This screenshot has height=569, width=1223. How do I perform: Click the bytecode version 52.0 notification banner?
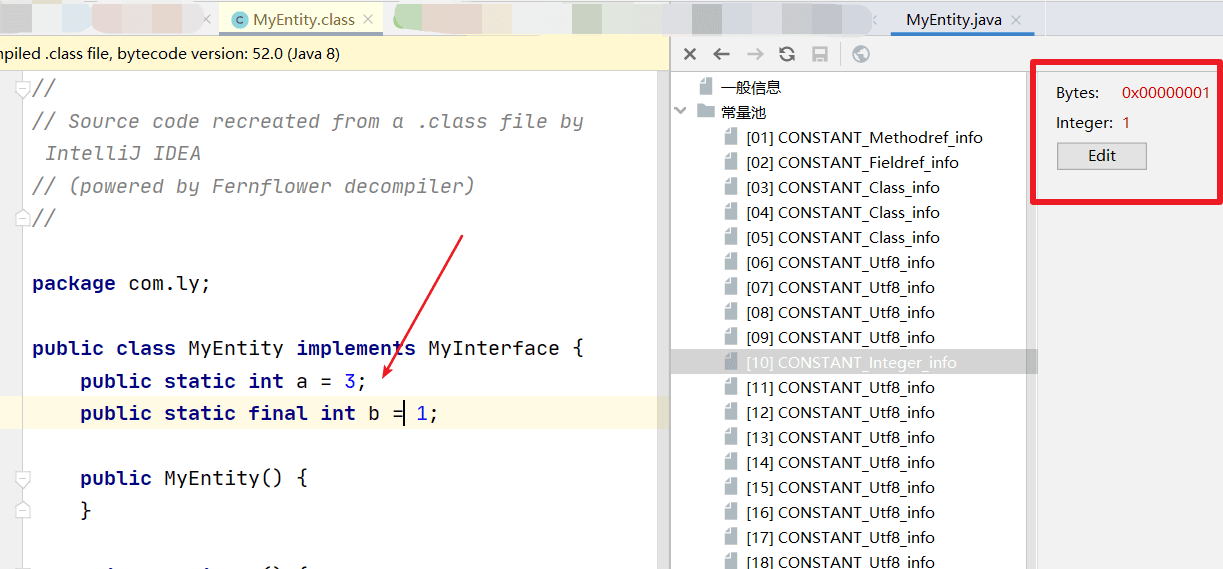(334, 54)
